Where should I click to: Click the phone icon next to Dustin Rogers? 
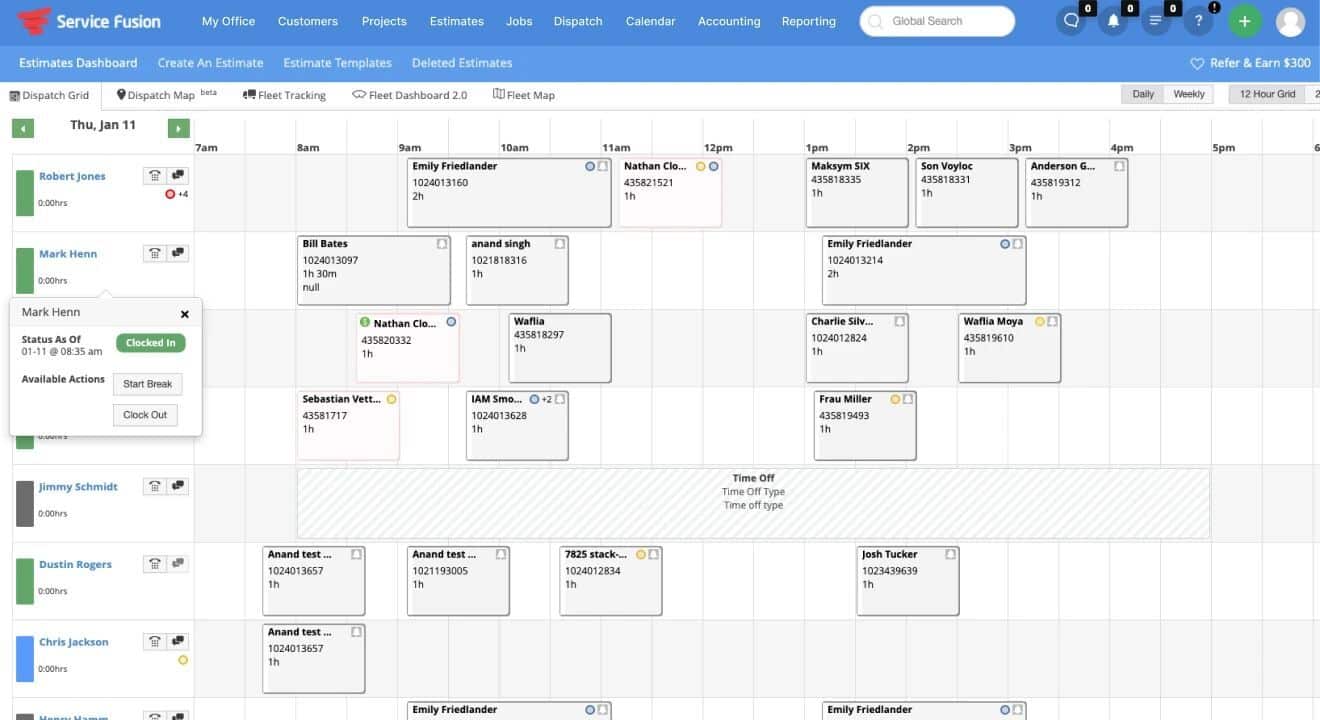(x=155, y=563)
